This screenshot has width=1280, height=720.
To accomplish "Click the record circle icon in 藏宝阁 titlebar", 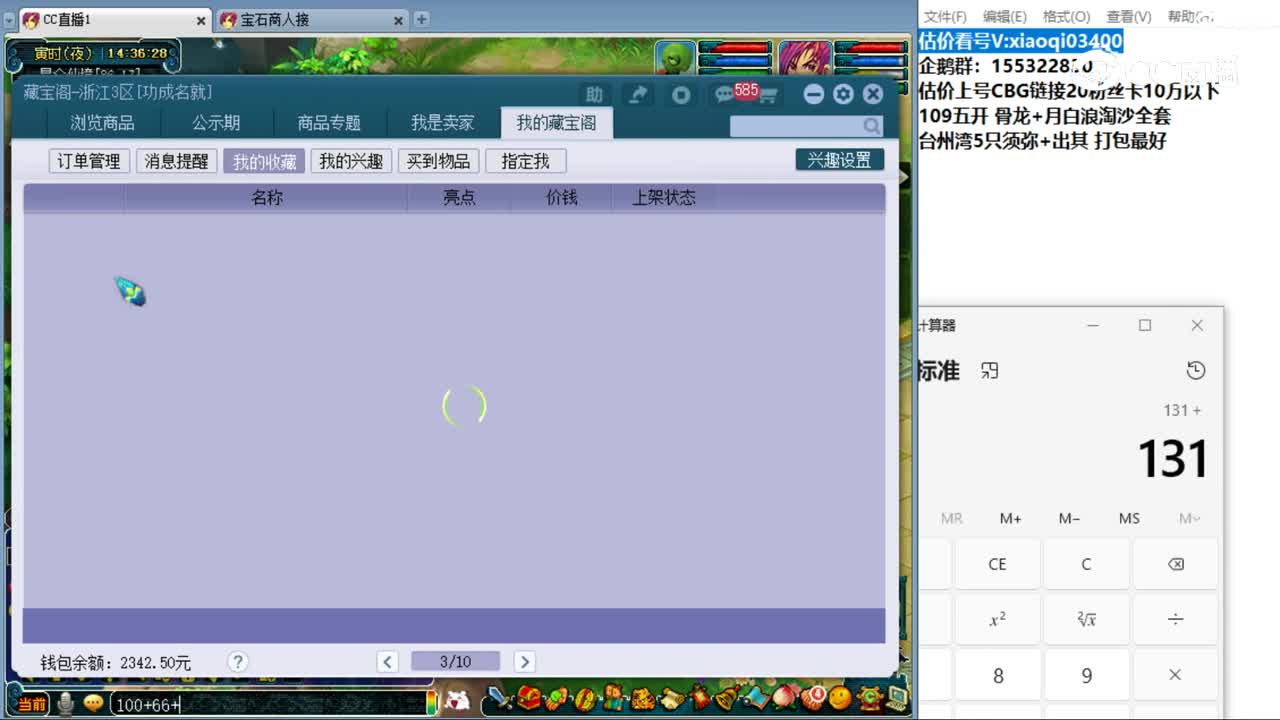I will [682, 95].
